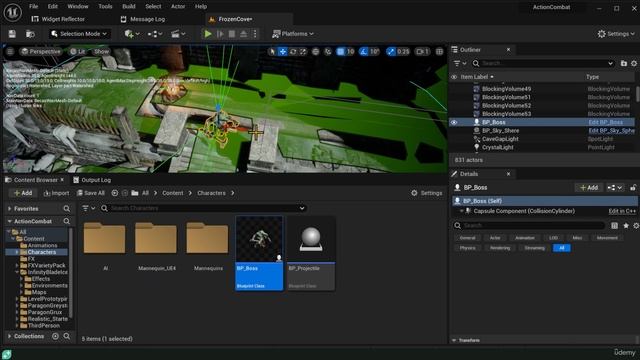The image size is (640, 360).
Task: Click the Details panel +Add component button
Action: [x=589, y=188]
